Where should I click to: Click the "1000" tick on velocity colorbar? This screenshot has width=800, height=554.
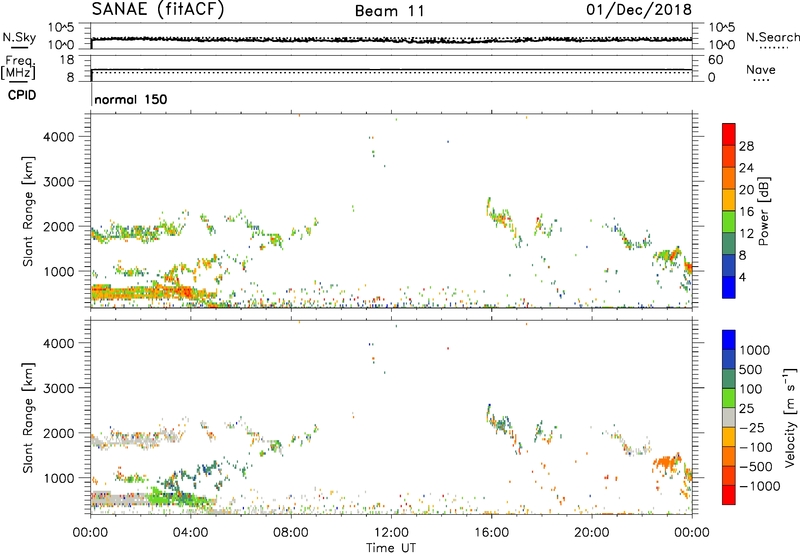(755, 350)
